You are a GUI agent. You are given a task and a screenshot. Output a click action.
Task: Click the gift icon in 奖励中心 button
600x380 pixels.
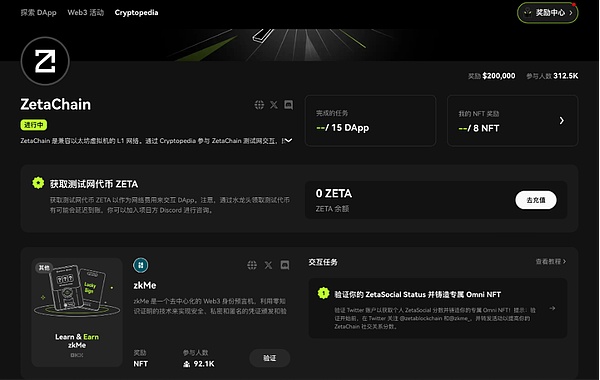528,12
